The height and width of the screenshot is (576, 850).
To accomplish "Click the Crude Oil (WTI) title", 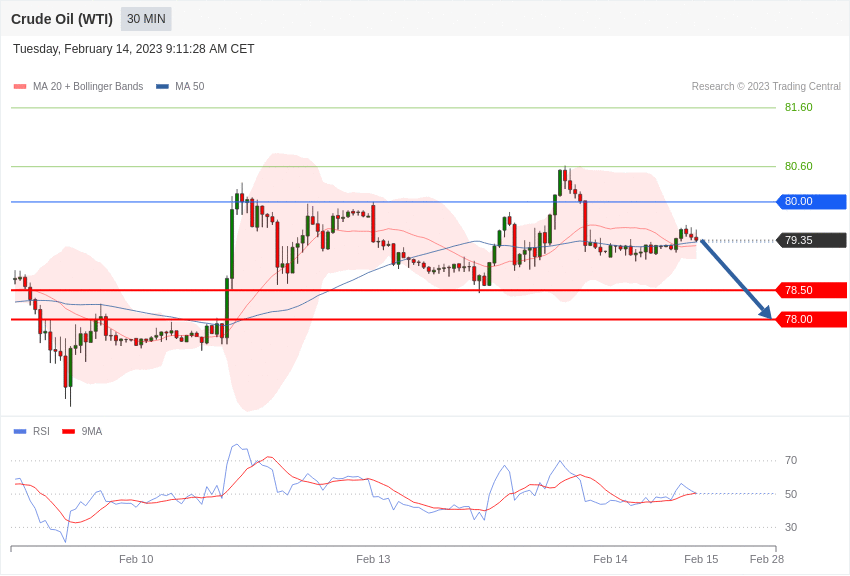I will pos(62,19).
